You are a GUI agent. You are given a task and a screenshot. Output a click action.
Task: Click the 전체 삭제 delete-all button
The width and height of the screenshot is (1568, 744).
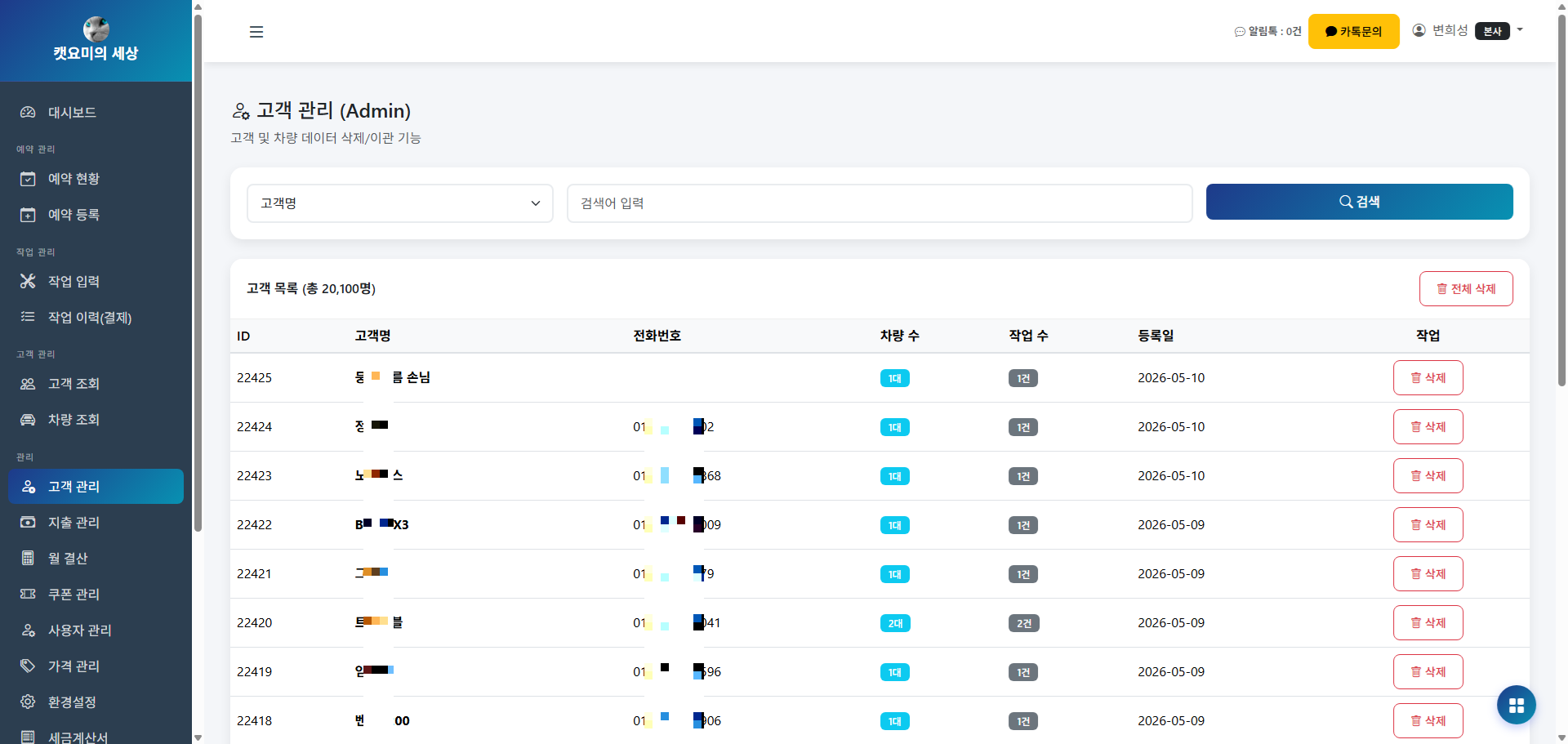point(1466,289)
